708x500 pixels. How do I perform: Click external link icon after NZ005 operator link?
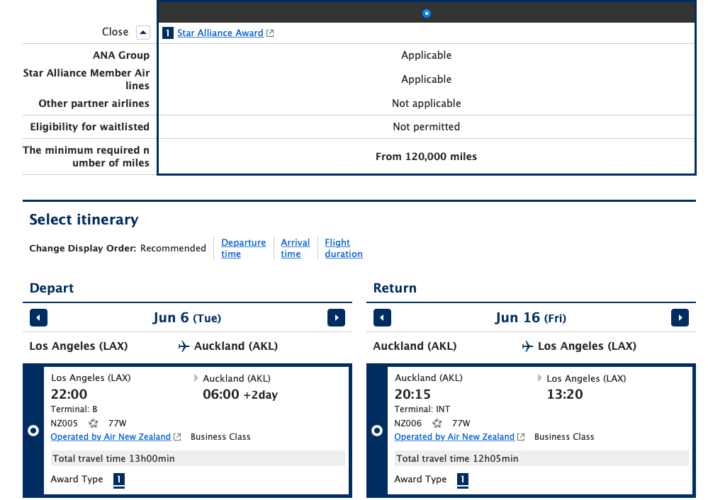(x=177, y=437)
